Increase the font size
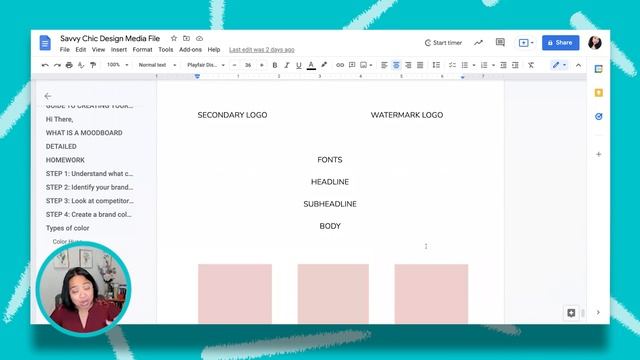 click(x=262, y=65)
